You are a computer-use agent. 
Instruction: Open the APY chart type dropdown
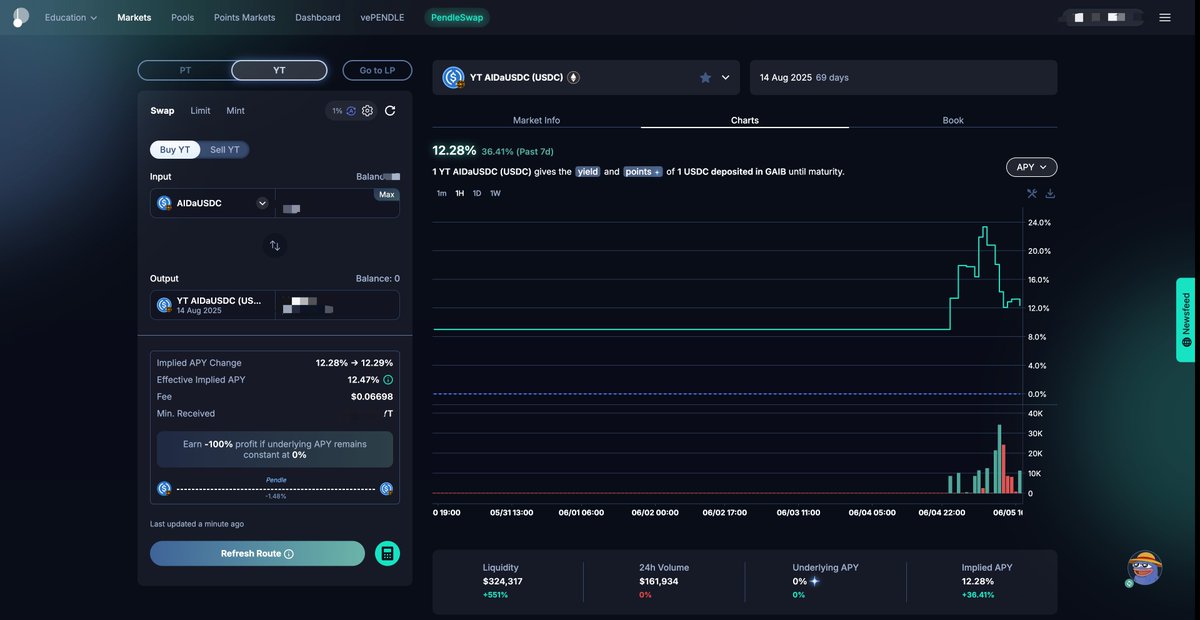pyautogui.click(x=1031, y=167)
